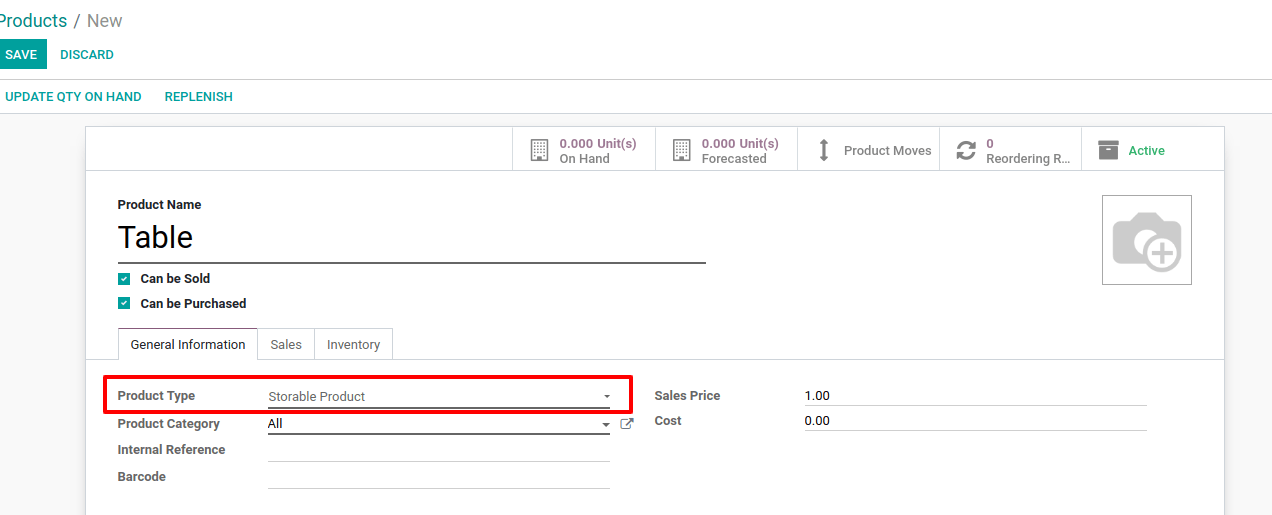
Task: Click the Internal Reference input field
Action: (x=439, y=450)
